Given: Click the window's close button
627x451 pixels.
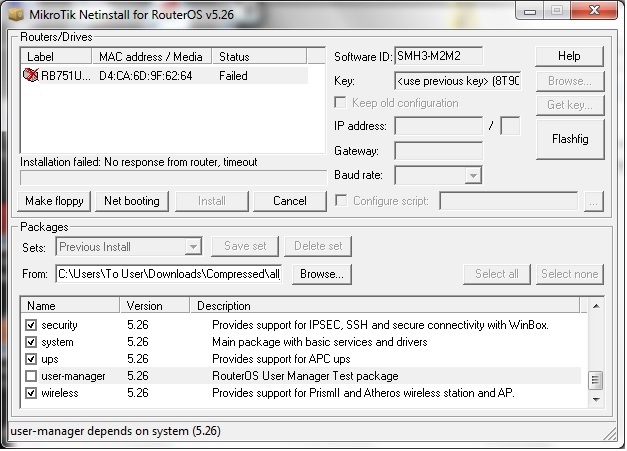Looking at the screenshot, I should [594, 10].
